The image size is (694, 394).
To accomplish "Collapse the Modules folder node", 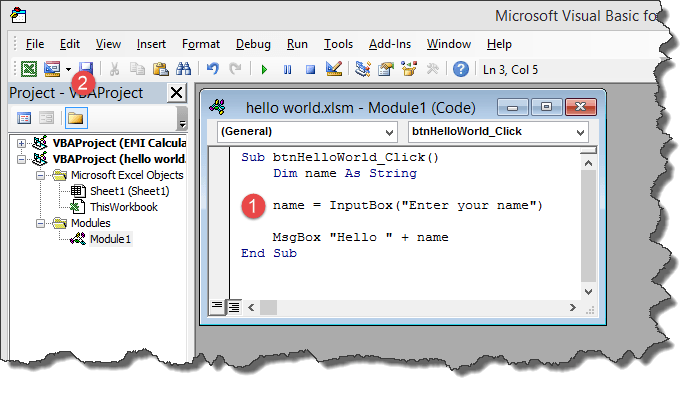I will point(40,223).
